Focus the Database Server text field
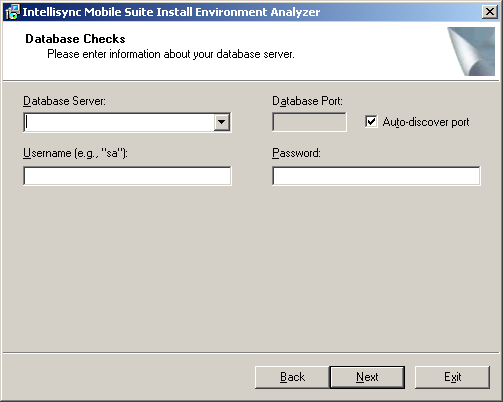The image size is (503, 402). pyautogui.click(x=119, y=122)
